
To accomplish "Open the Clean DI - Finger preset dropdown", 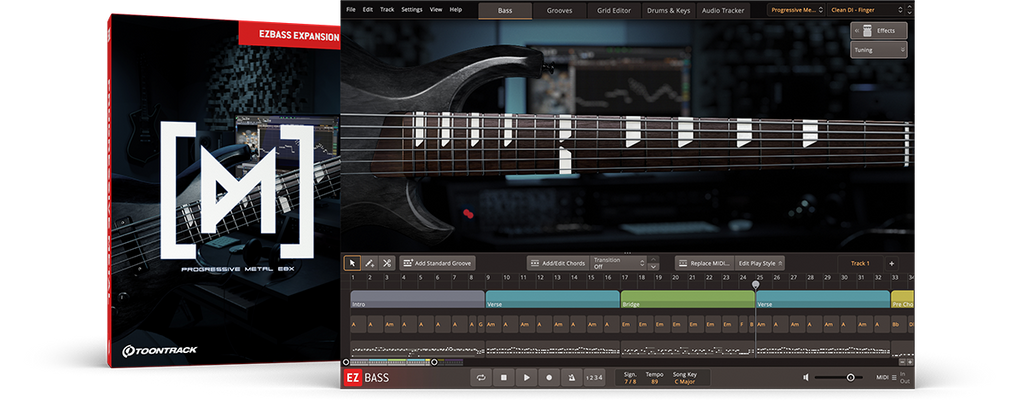I will click(x=867, y=10).
